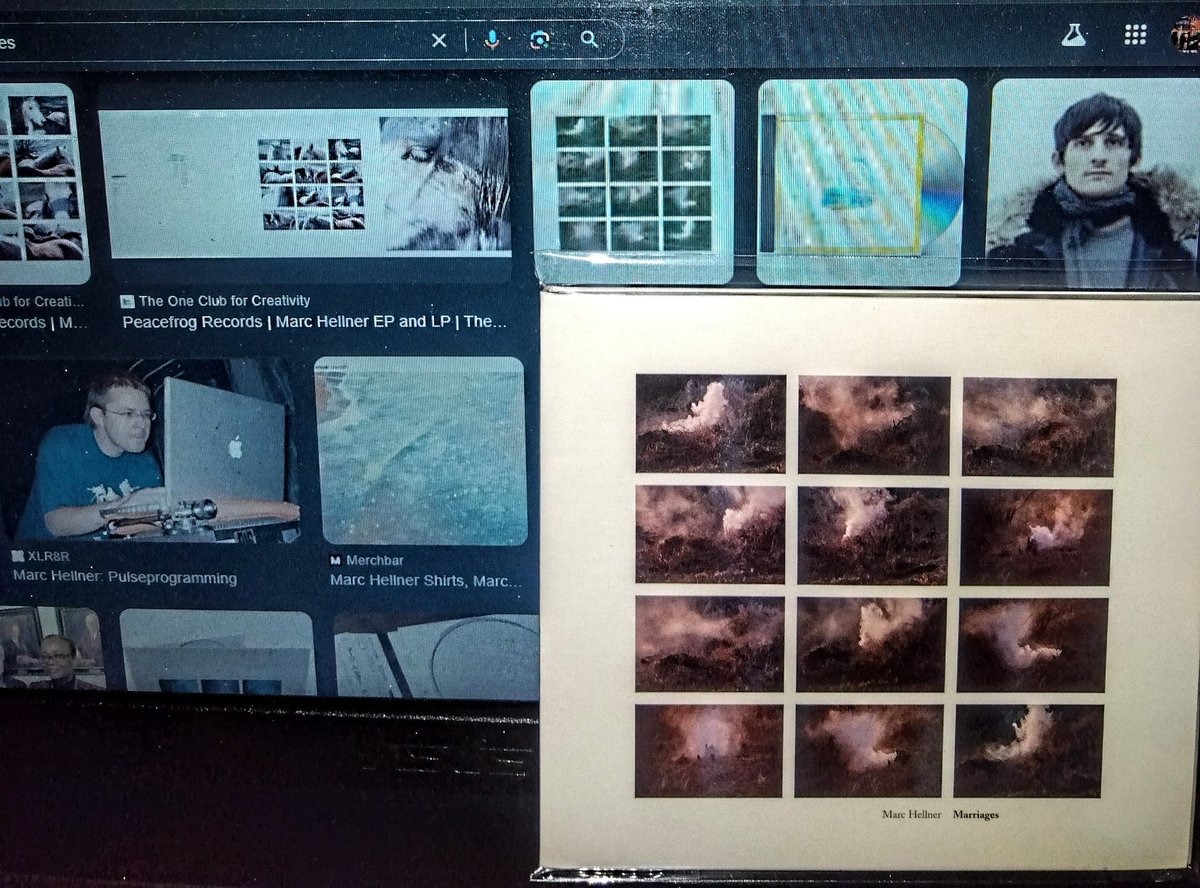Screen dimensions: 1200x888
Task: Click the Merchbar source label
Action: pyautogui.click(x=375, y=561)
